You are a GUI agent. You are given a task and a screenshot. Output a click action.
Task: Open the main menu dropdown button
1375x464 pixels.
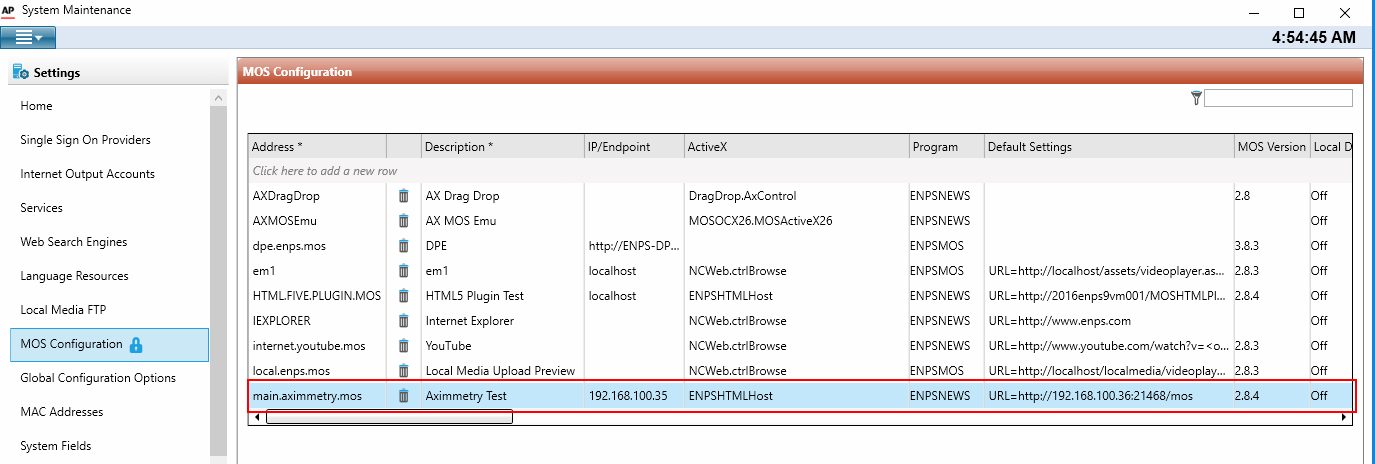pos(28,38)
